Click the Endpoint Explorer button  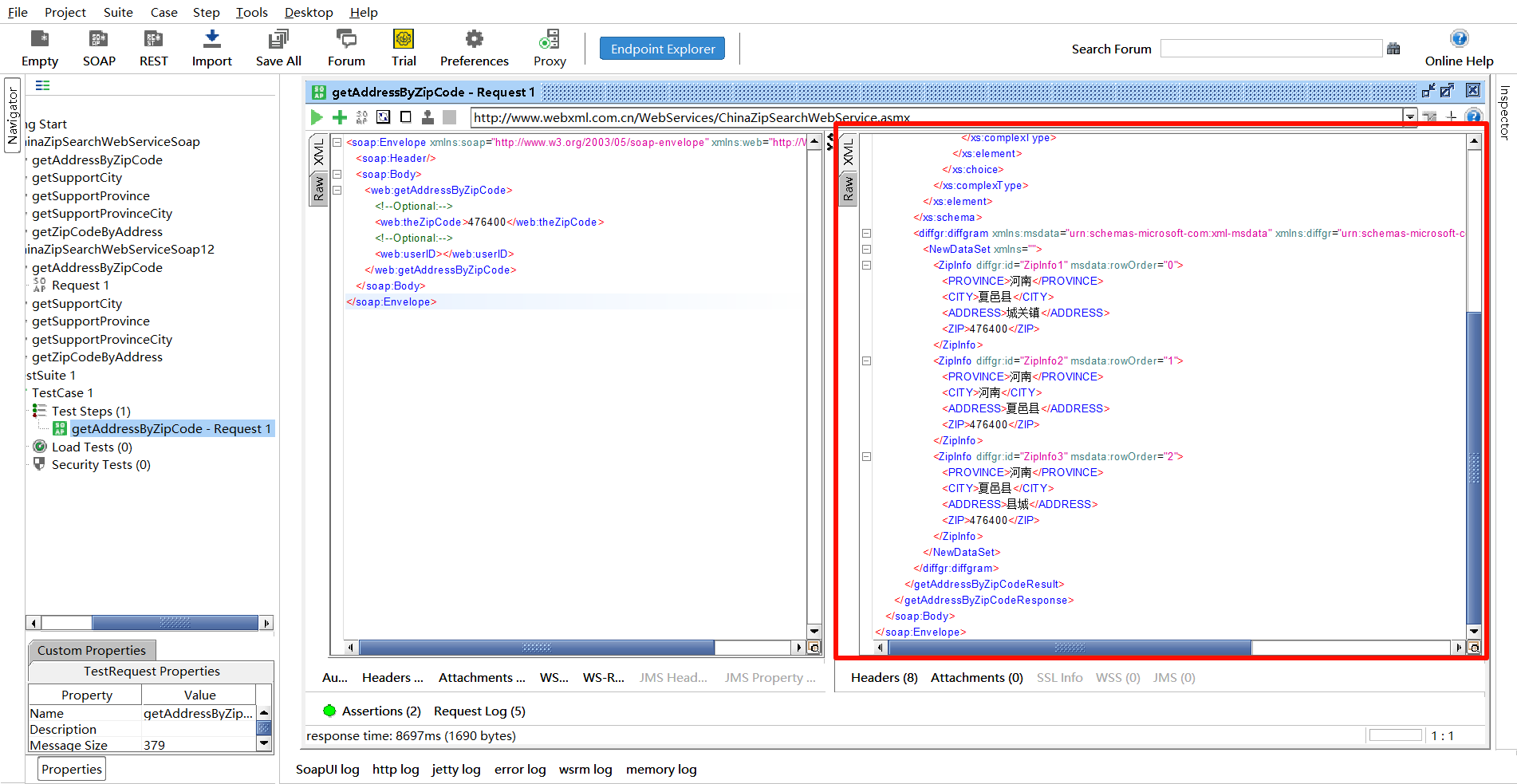coord(663,49)
